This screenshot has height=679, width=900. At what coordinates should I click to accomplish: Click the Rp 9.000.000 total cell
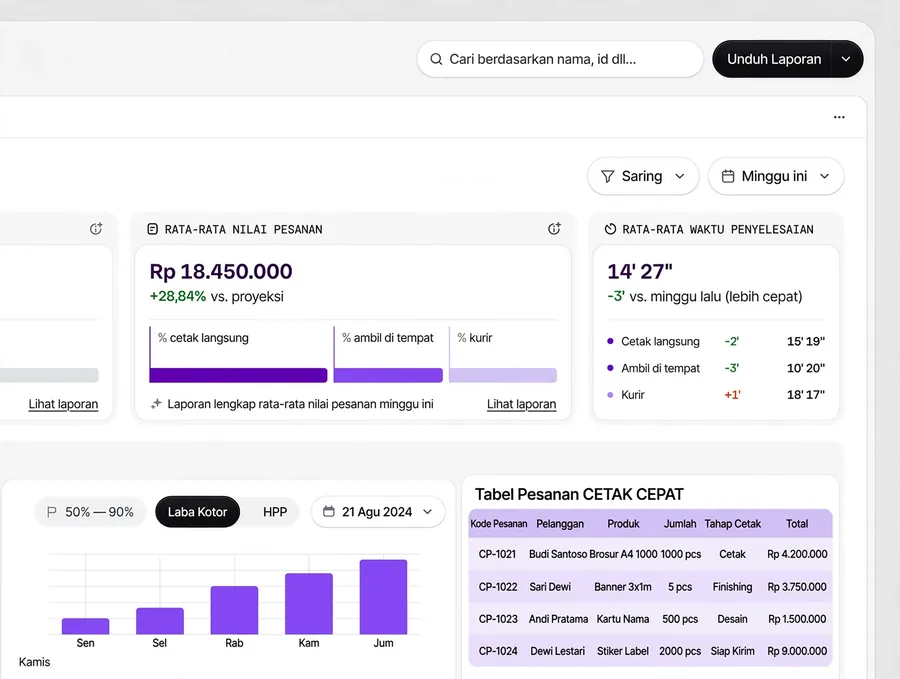tap(797, 651)
